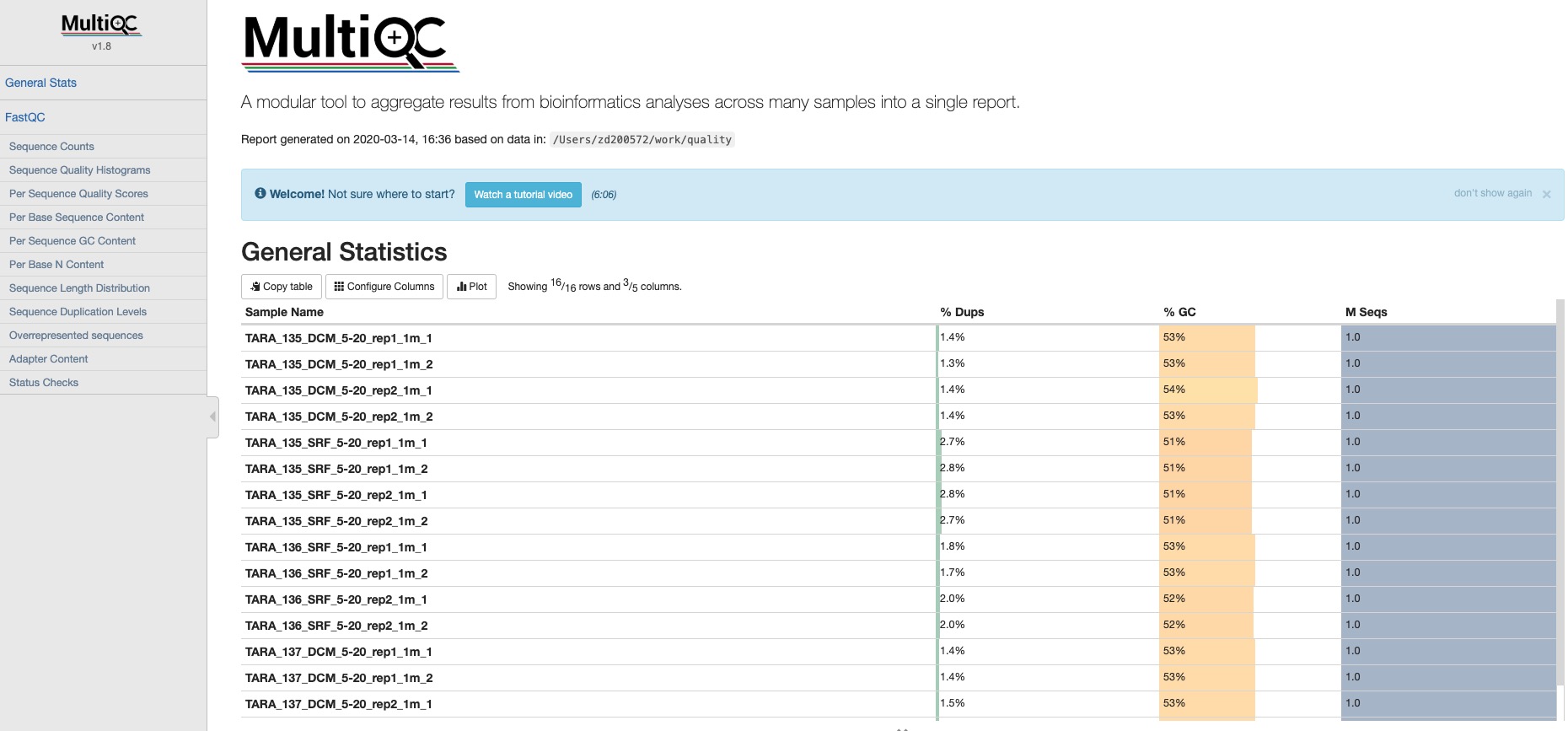Select sample TARA_136_SRF_5-20_rep1_1m_2

(336, 573)
